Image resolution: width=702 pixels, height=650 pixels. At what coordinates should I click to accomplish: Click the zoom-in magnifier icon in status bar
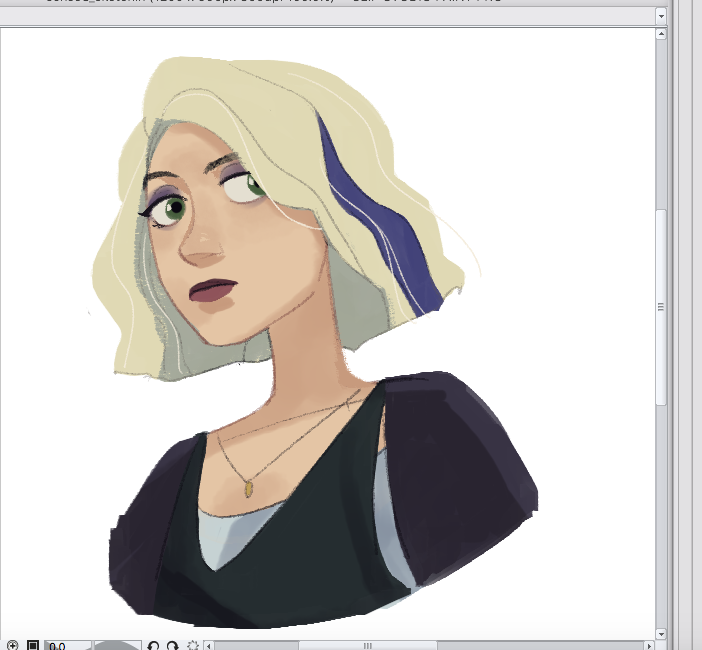pyautogui.click(x=12, y=646)
